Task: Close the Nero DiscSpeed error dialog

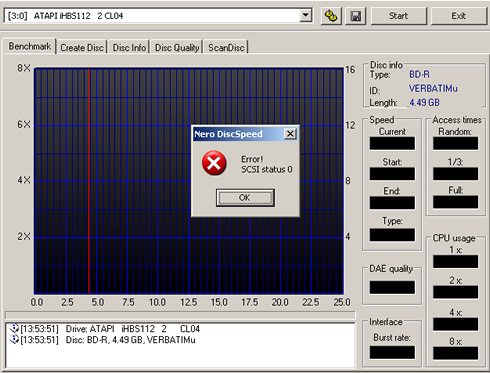Action: 290,134
